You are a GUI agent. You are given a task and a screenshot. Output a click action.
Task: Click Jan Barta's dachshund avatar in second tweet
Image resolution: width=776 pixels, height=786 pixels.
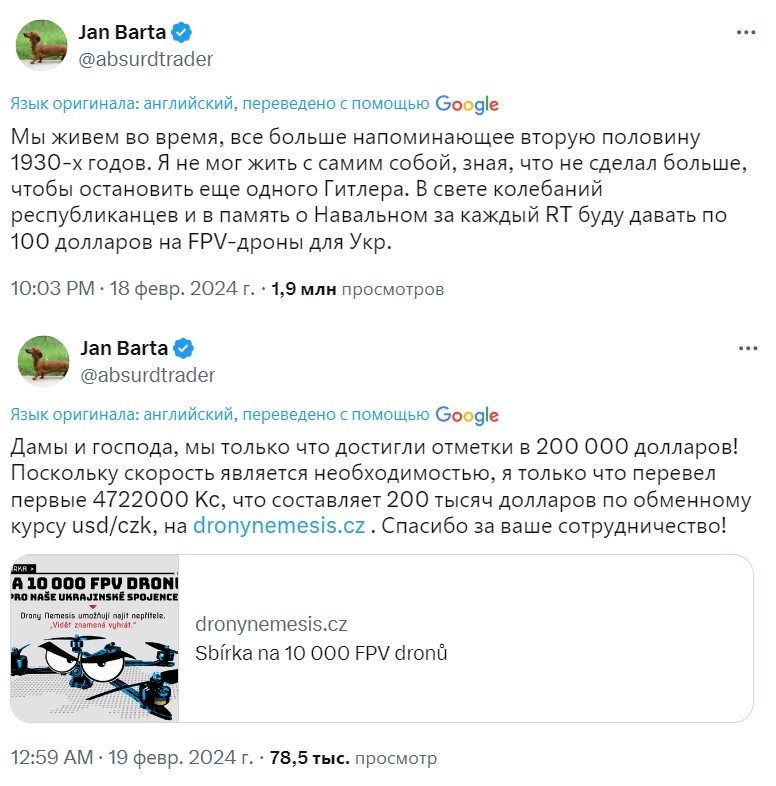[43, 361]
